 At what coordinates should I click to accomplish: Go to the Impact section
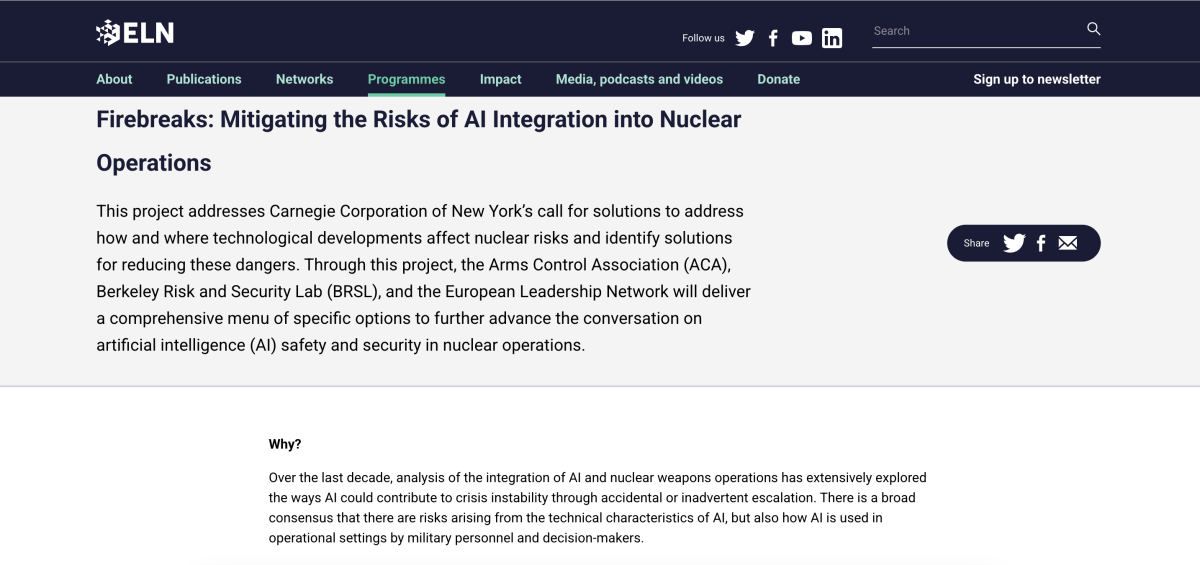click(500, 79)
